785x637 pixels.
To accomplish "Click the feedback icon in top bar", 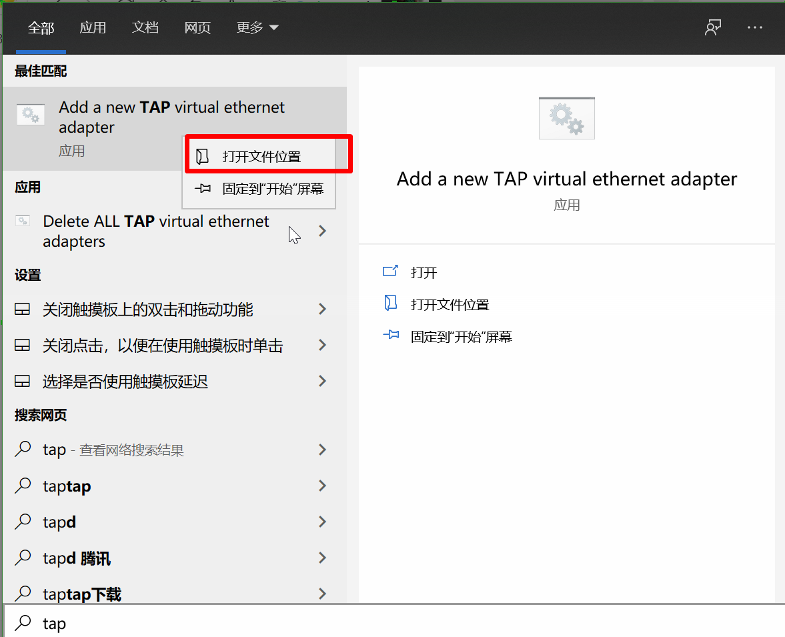I will 712,28.
